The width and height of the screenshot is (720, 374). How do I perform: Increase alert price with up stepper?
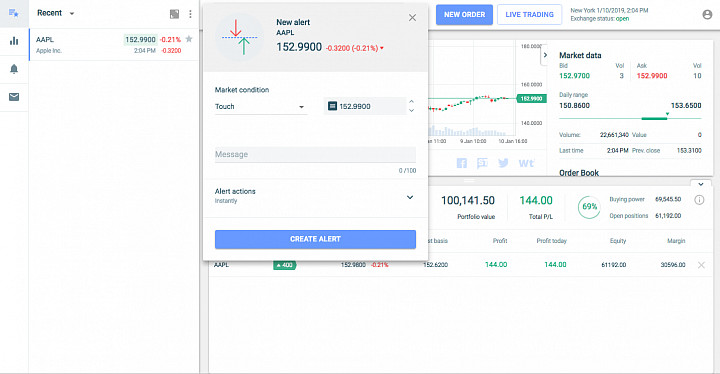click(x=411, y=102)
